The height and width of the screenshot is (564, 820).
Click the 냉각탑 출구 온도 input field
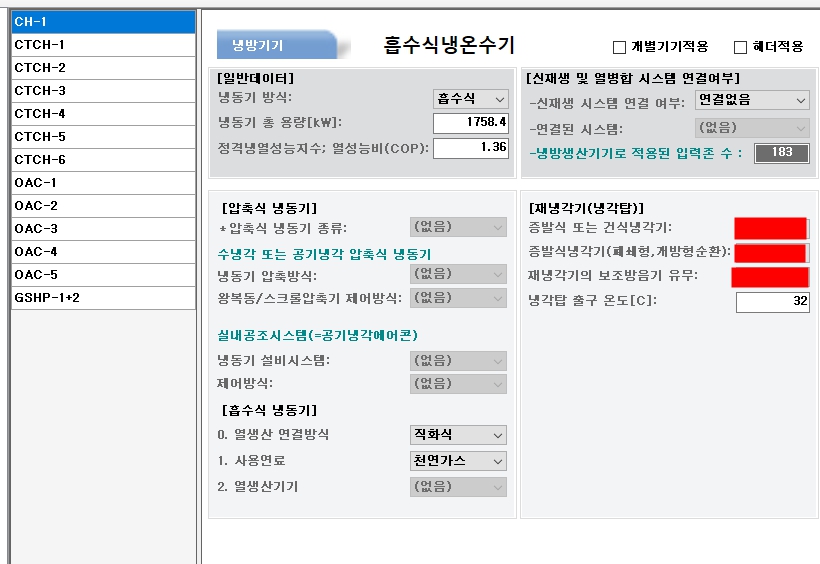point(772,302)
